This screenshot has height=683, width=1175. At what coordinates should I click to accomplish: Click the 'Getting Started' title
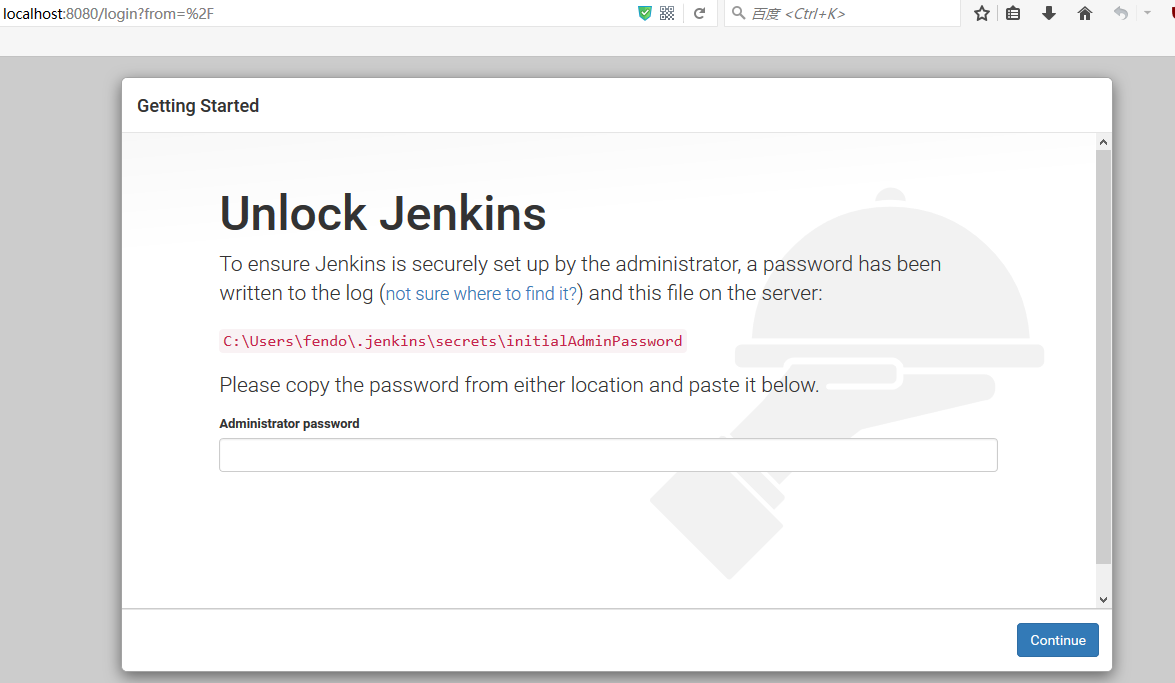click(x=198, y=106)
